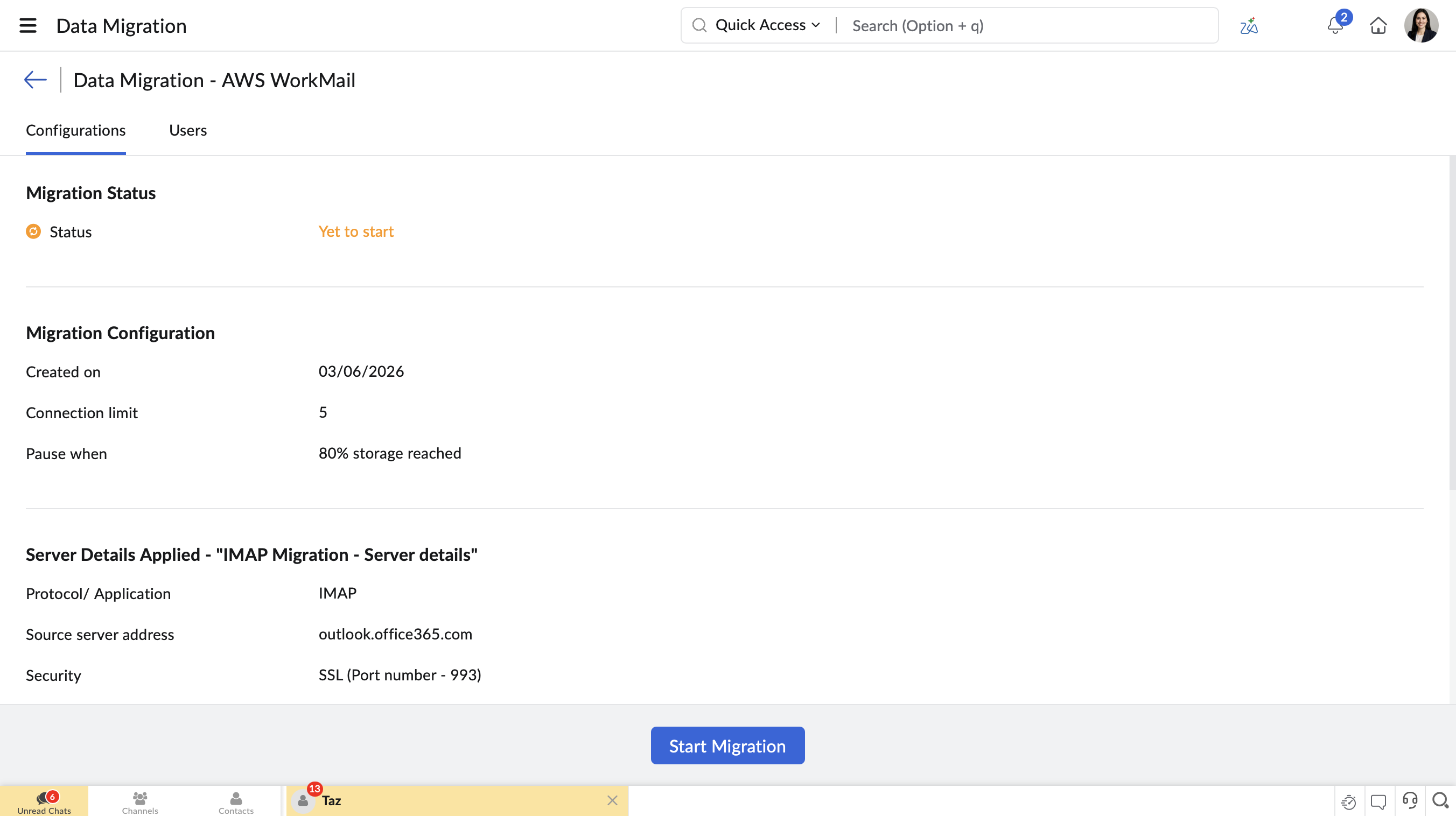
Task: Open Unread Chats in the chat bar
Action: [x=44, y=801]
